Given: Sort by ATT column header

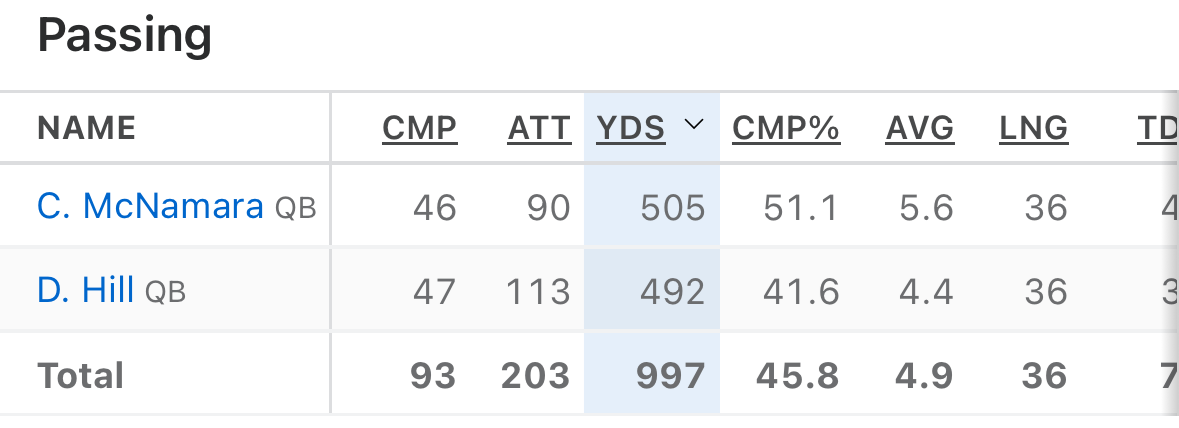Looking at the screenshot, I should (x=539, y=128).
